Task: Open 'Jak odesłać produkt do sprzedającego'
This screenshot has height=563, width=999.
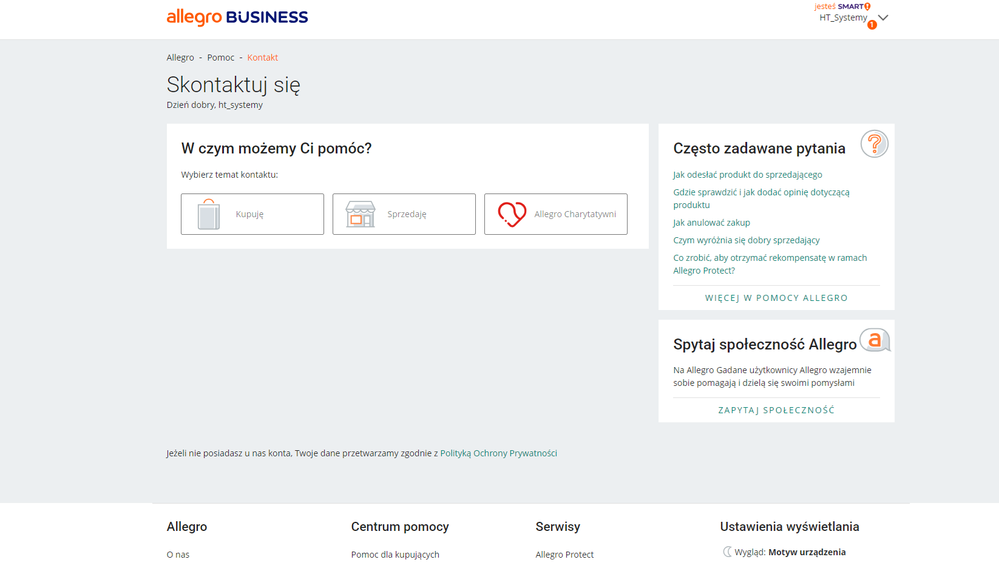Action: click(x=747, y=175)
